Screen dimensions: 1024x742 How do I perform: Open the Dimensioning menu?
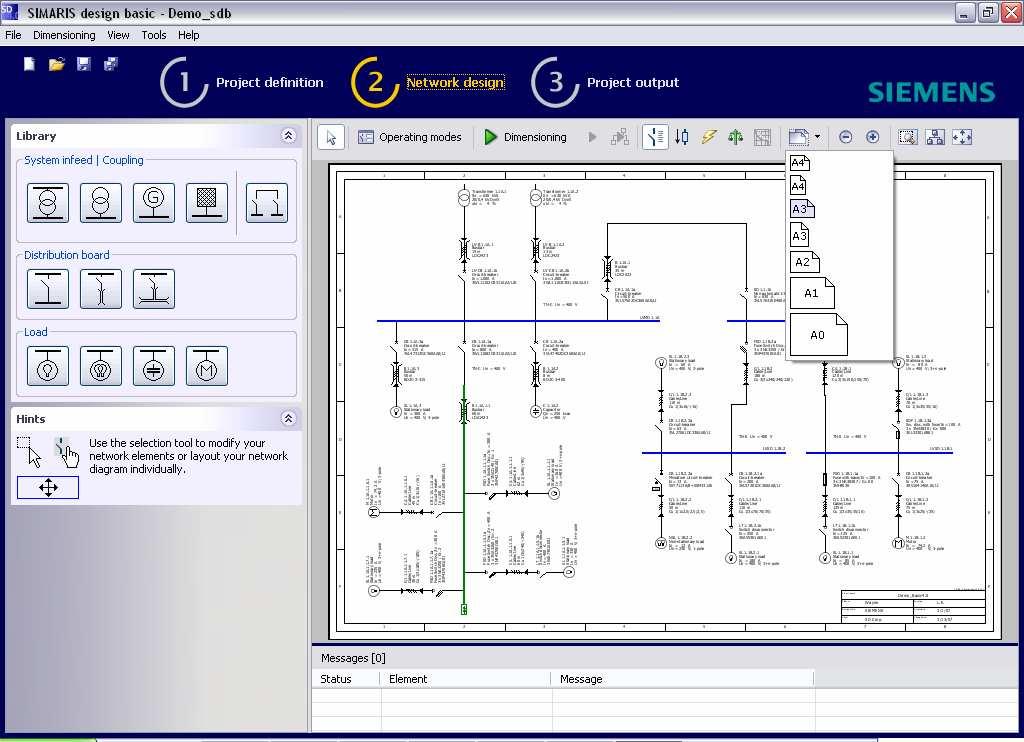[x=64, y=35]
